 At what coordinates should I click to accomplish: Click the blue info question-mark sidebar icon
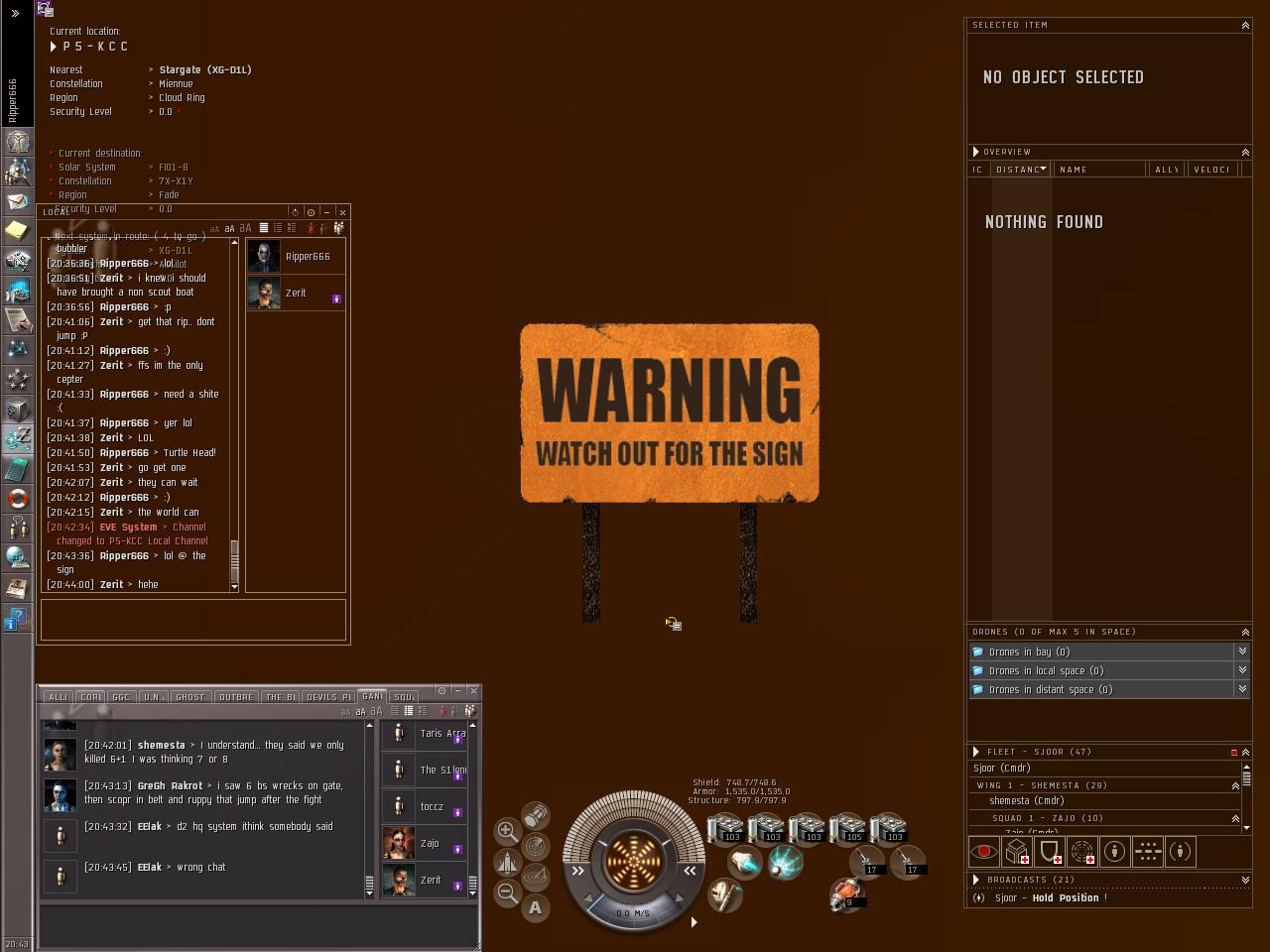[17, 619]
